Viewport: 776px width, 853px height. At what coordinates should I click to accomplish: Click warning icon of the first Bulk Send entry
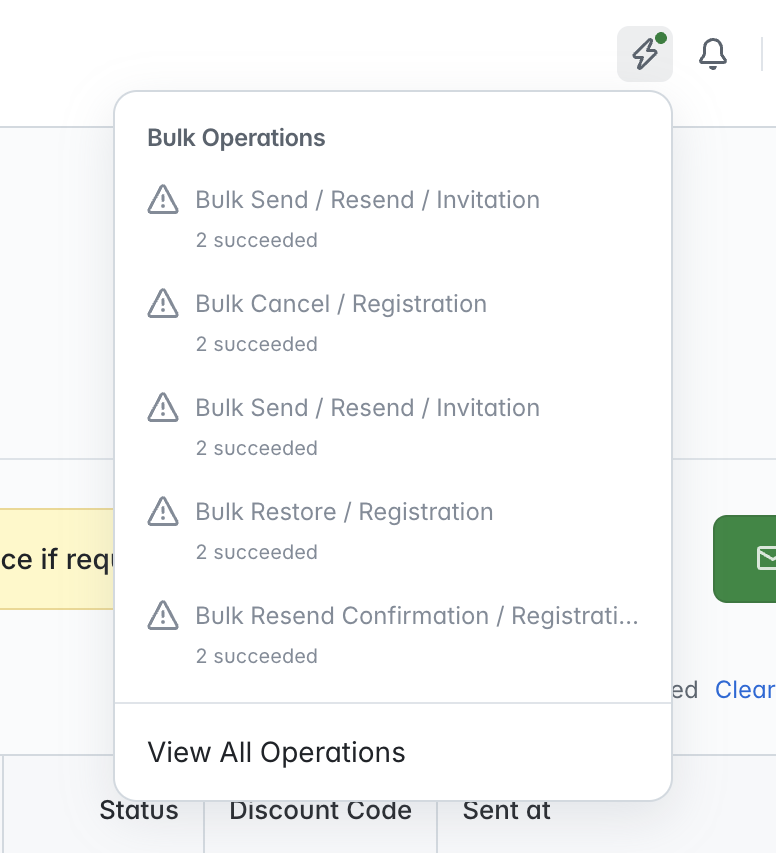click(x=163, y=200)
